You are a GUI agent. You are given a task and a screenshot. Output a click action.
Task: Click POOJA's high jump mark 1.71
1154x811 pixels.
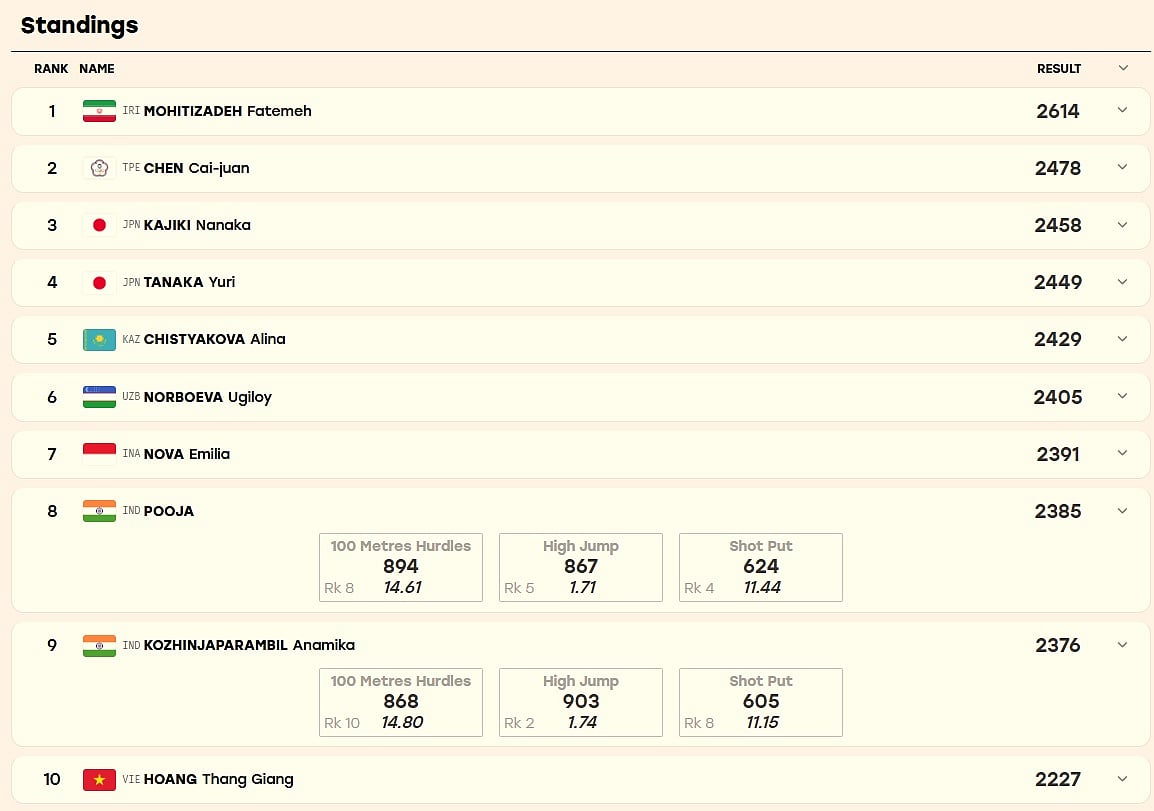point(582,587)
